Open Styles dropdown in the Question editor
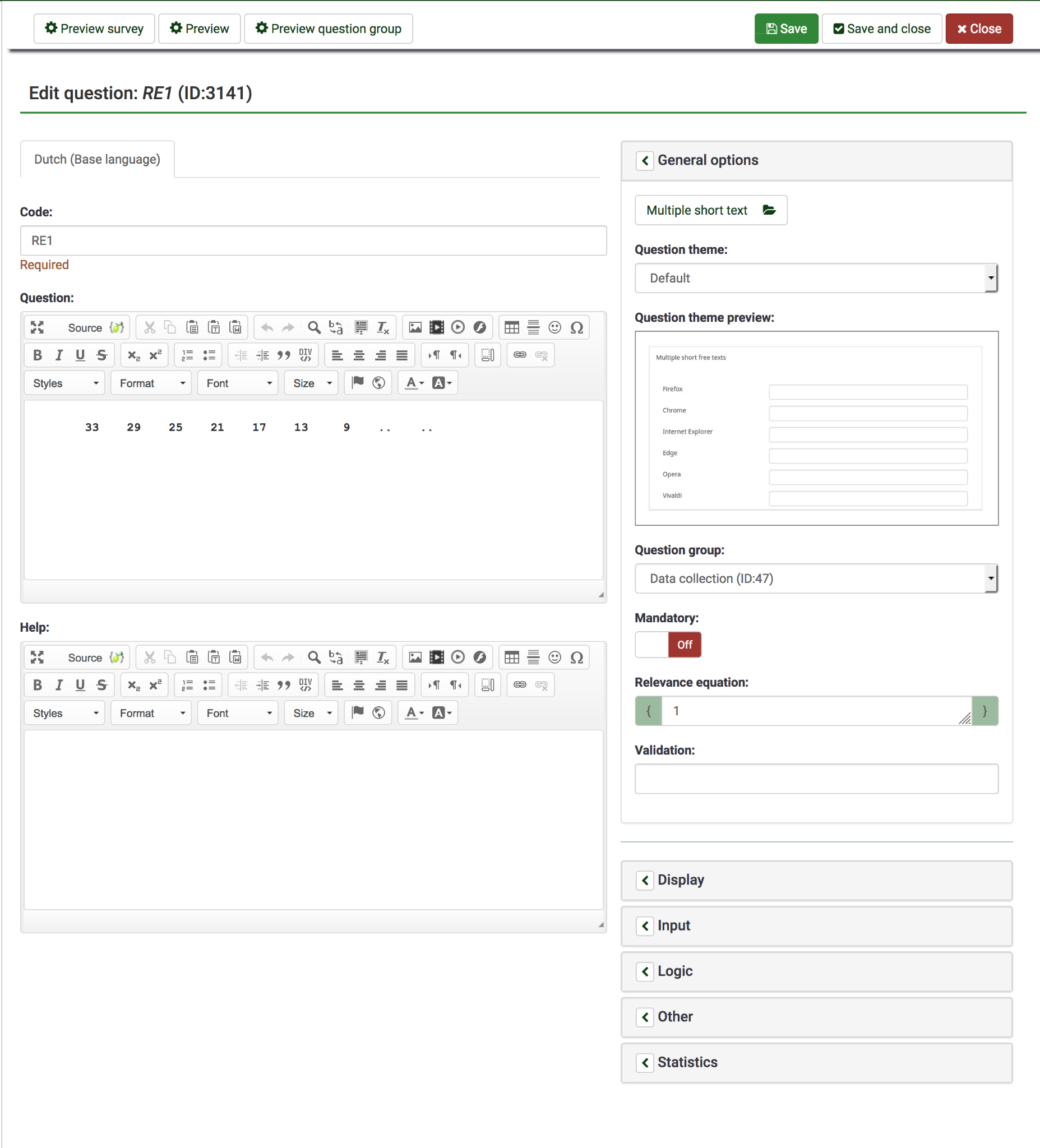Viewport: 1040px width, 1148px height. [x=65, y=383]
